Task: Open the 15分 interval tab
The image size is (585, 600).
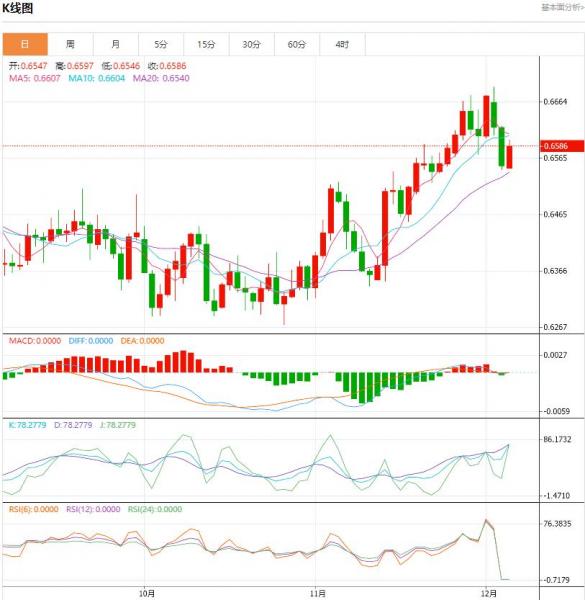Action: [x=206, y=44]
